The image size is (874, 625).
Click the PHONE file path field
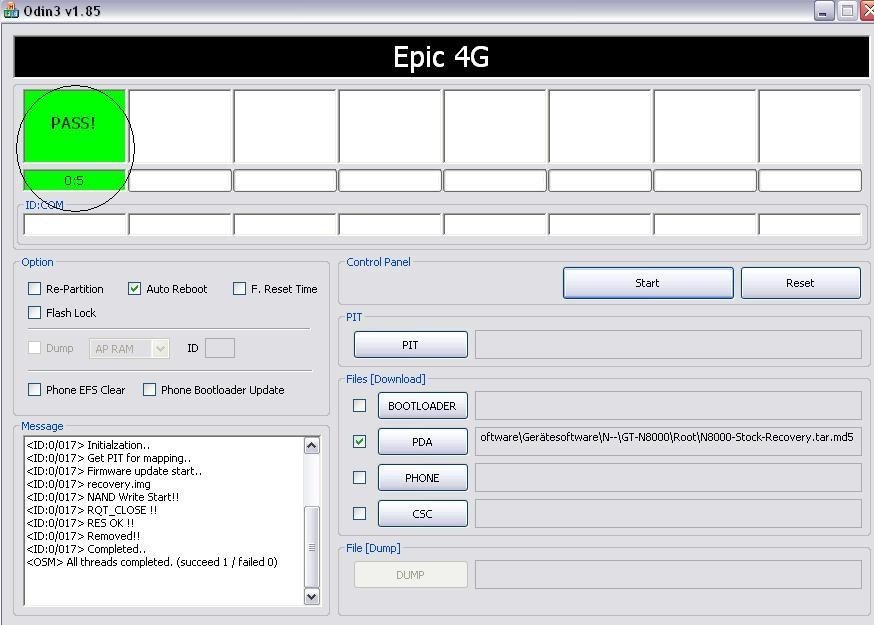(668, 478)
